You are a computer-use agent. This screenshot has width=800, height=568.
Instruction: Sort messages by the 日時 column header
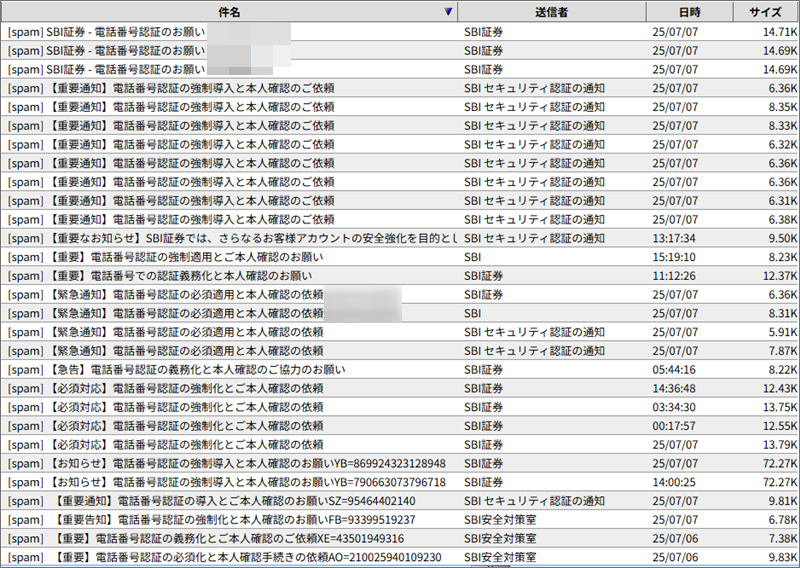[x=689, y=12]
